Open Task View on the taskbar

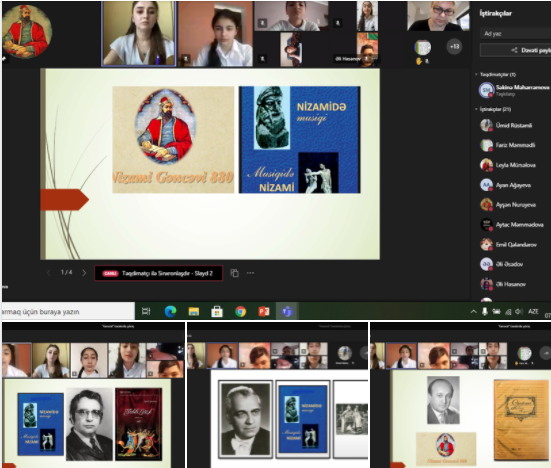click(x=146, y=311)
